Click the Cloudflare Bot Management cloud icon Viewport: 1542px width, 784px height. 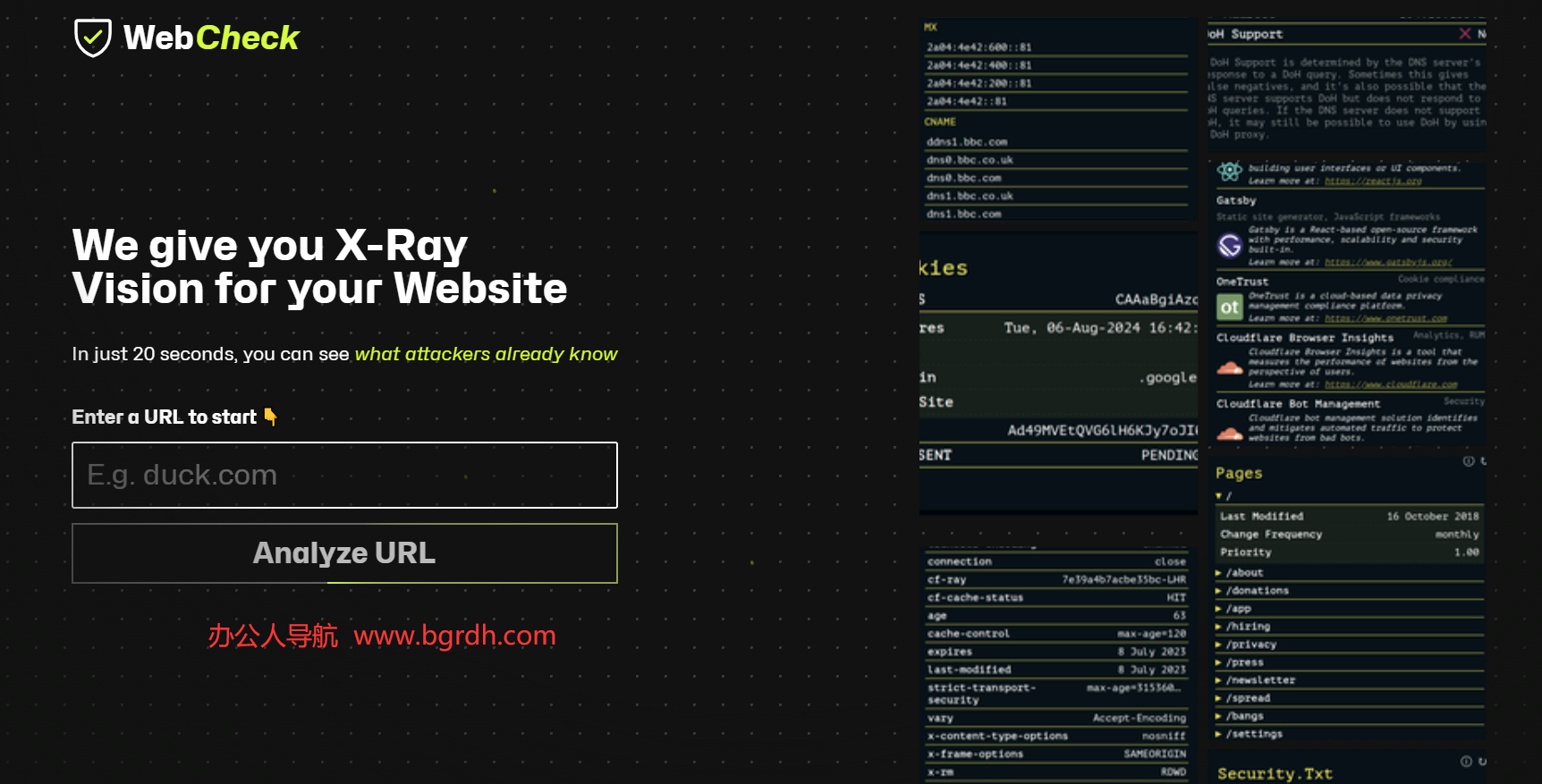1230,434
